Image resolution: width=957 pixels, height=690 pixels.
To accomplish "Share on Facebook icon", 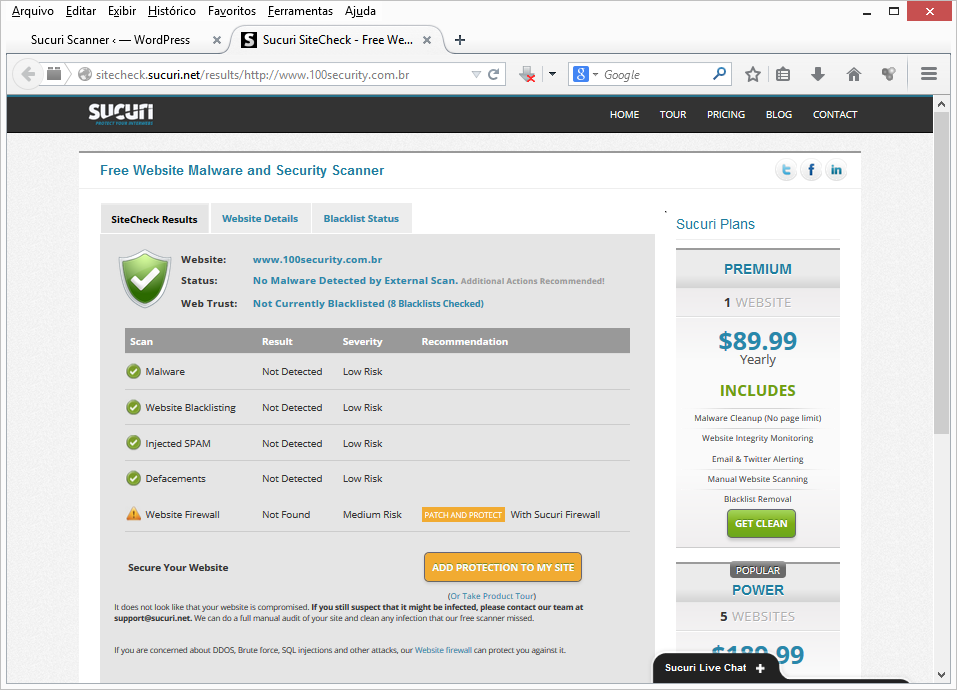I will click(x=811, y=170).
